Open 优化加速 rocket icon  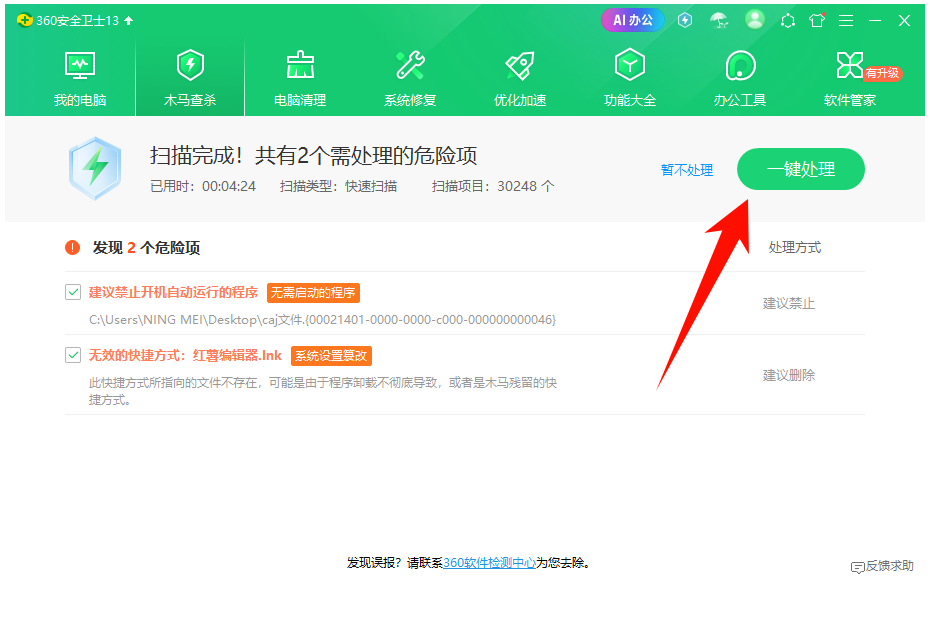pos(520,66)
